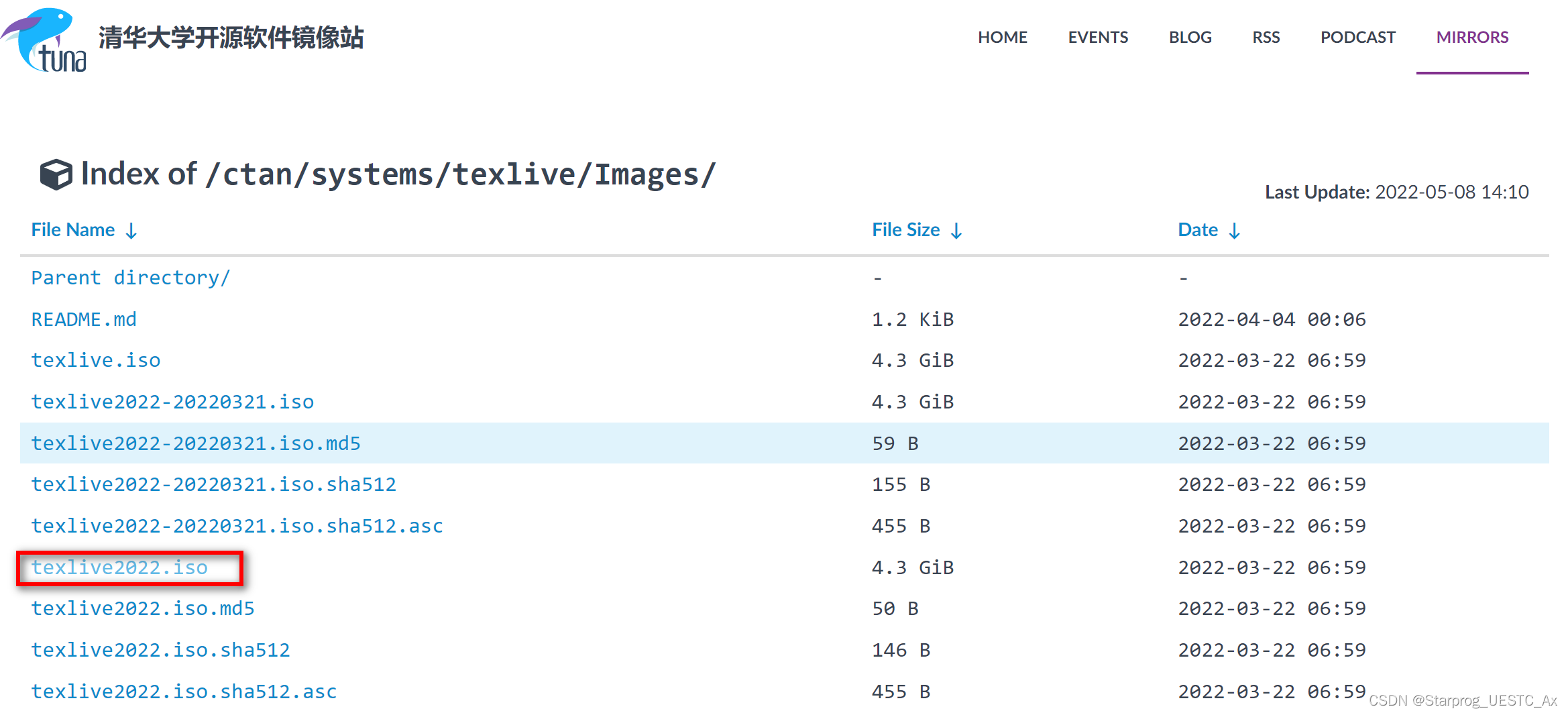The height and width of the screenshot is (715, 1568).
Task: Click the TUNA fish logo
Action: pyautogui.click(x=44, y=40)
